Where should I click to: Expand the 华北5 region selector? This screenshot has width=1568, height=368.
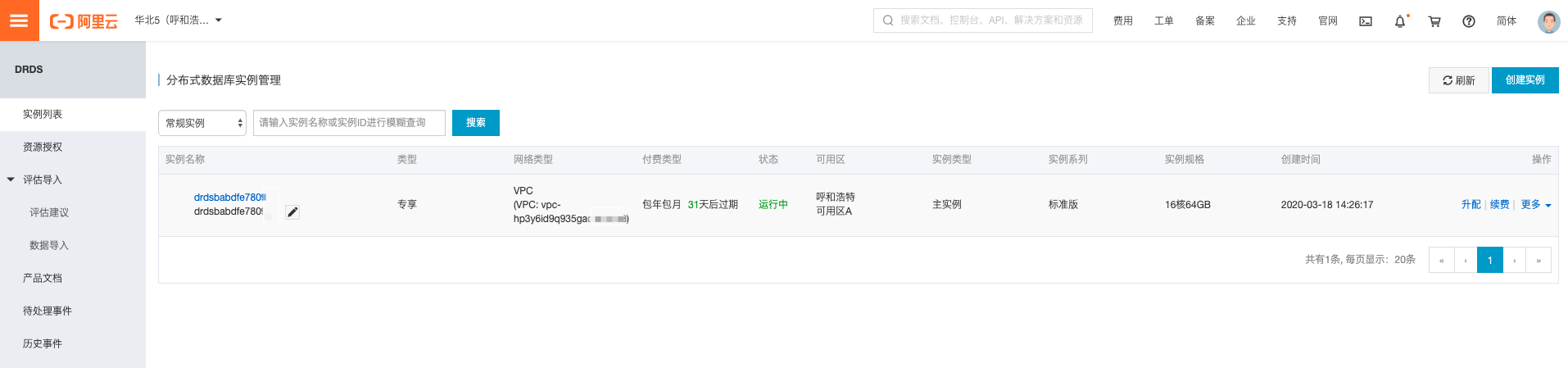(x=178, y=20)
